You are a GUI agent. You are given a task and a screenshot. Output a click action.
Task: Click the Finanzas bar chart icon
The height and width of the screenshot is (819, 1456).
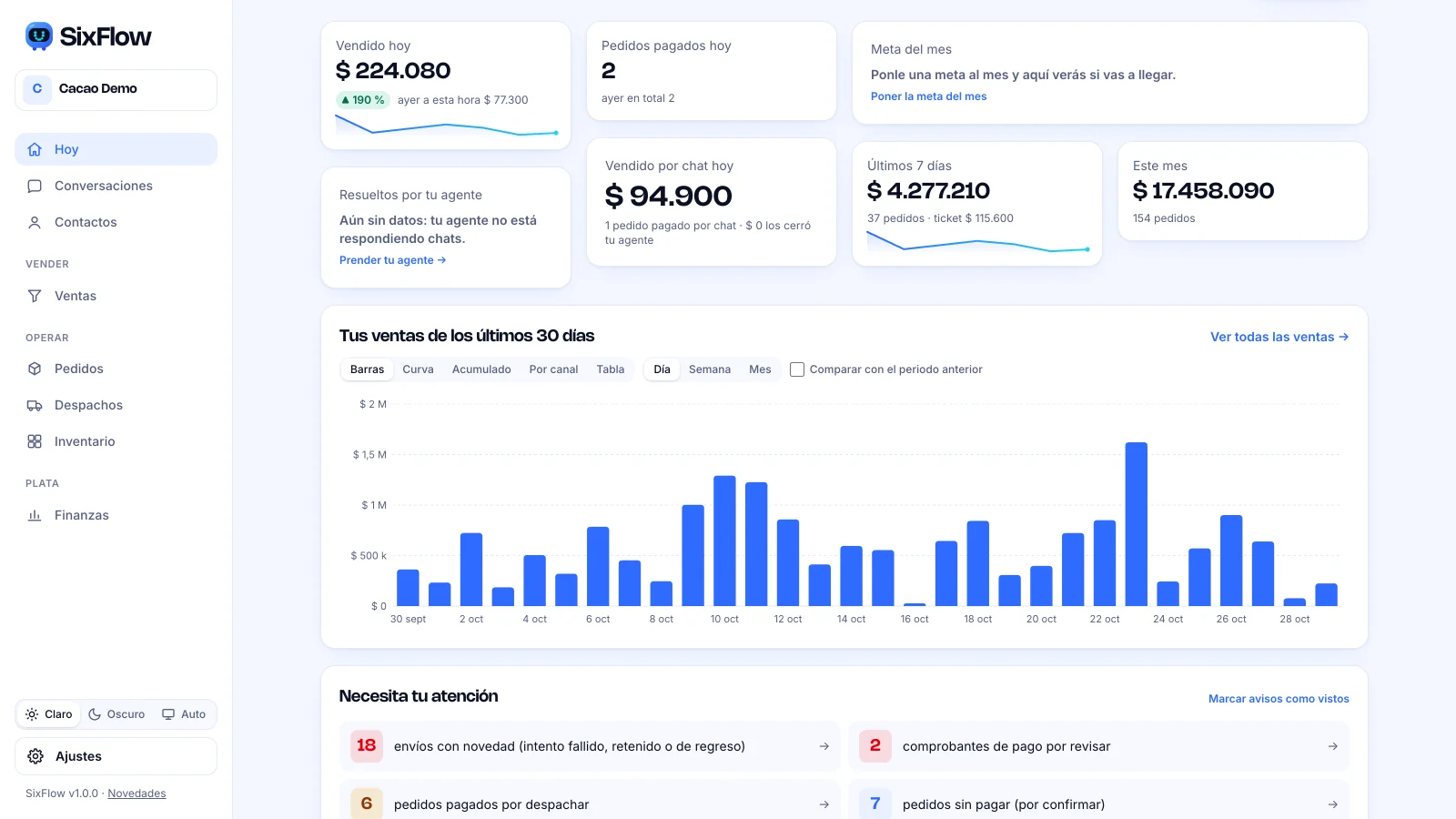[x=35, y=515]
